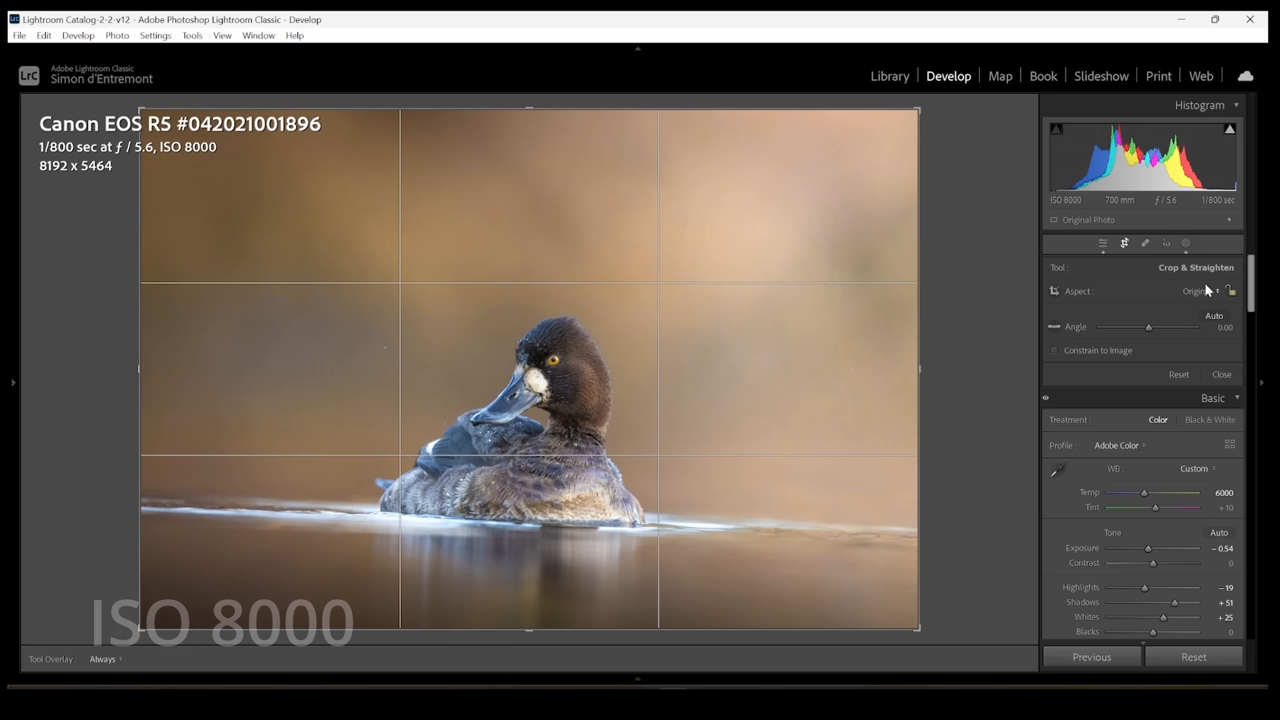This screenshot has width=1280, height=720.
Task: Click Auto for straighten angle
Action: [x=1214, y=316]
